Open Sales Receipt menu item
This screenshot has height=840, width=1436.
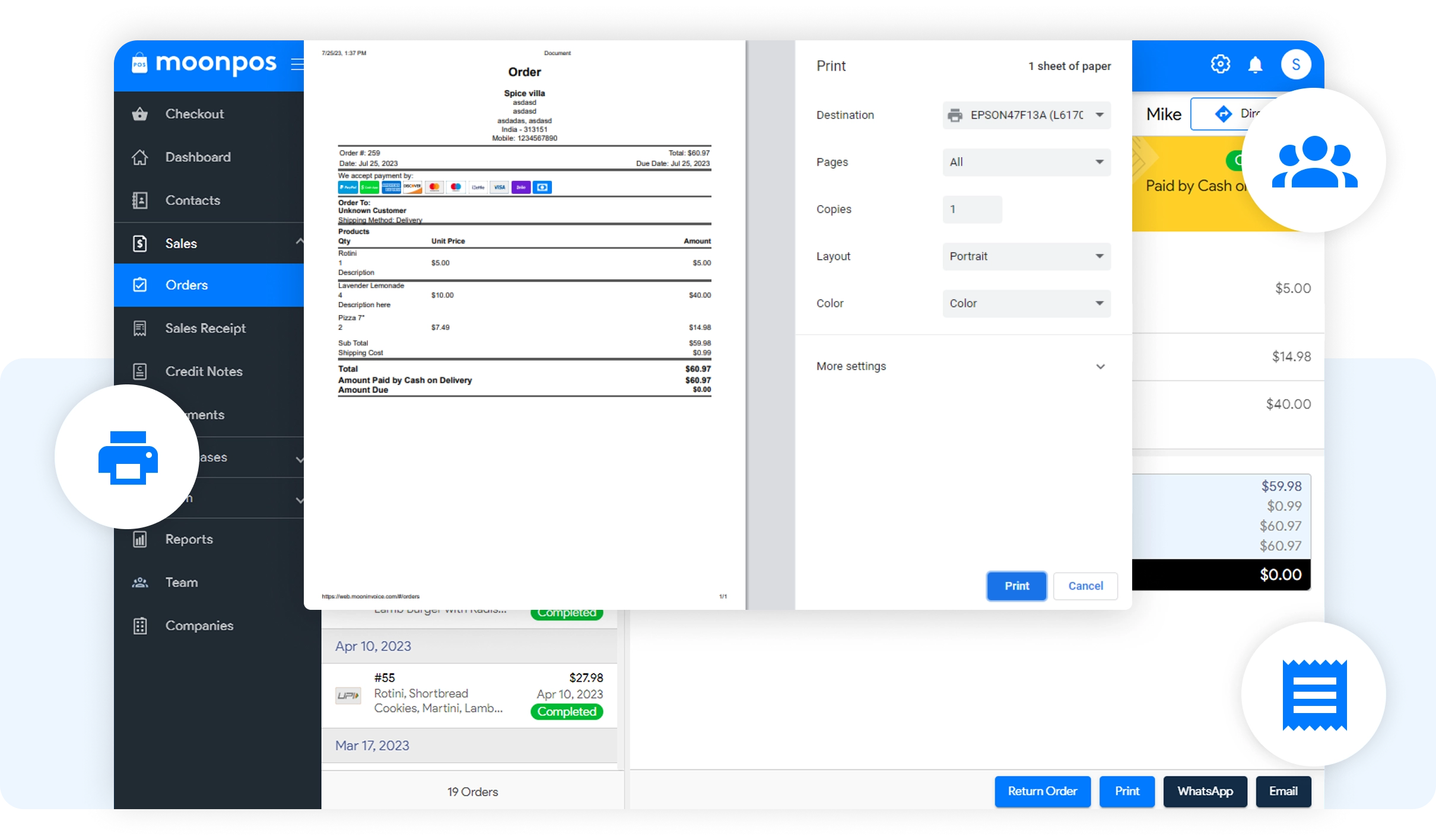point(205,328)
